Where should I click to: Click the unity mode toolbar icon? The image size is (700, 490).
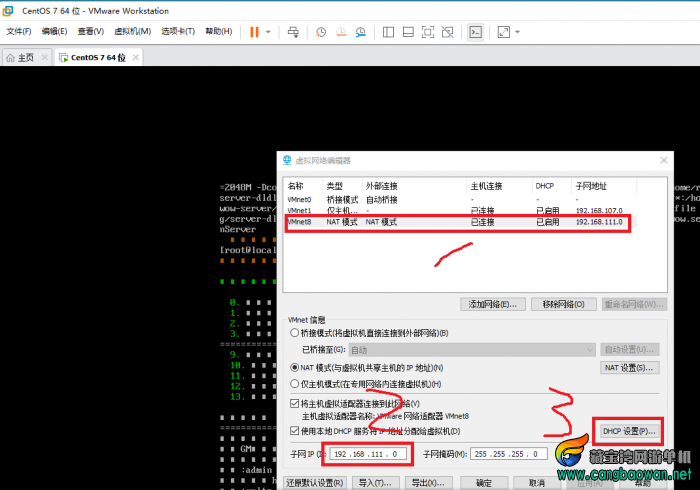(447, 32)
